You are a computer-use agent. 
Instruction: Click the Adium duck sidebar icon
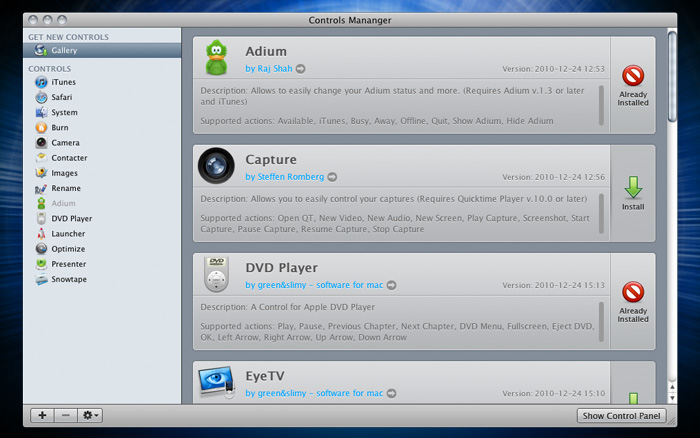tap(41, 204)
